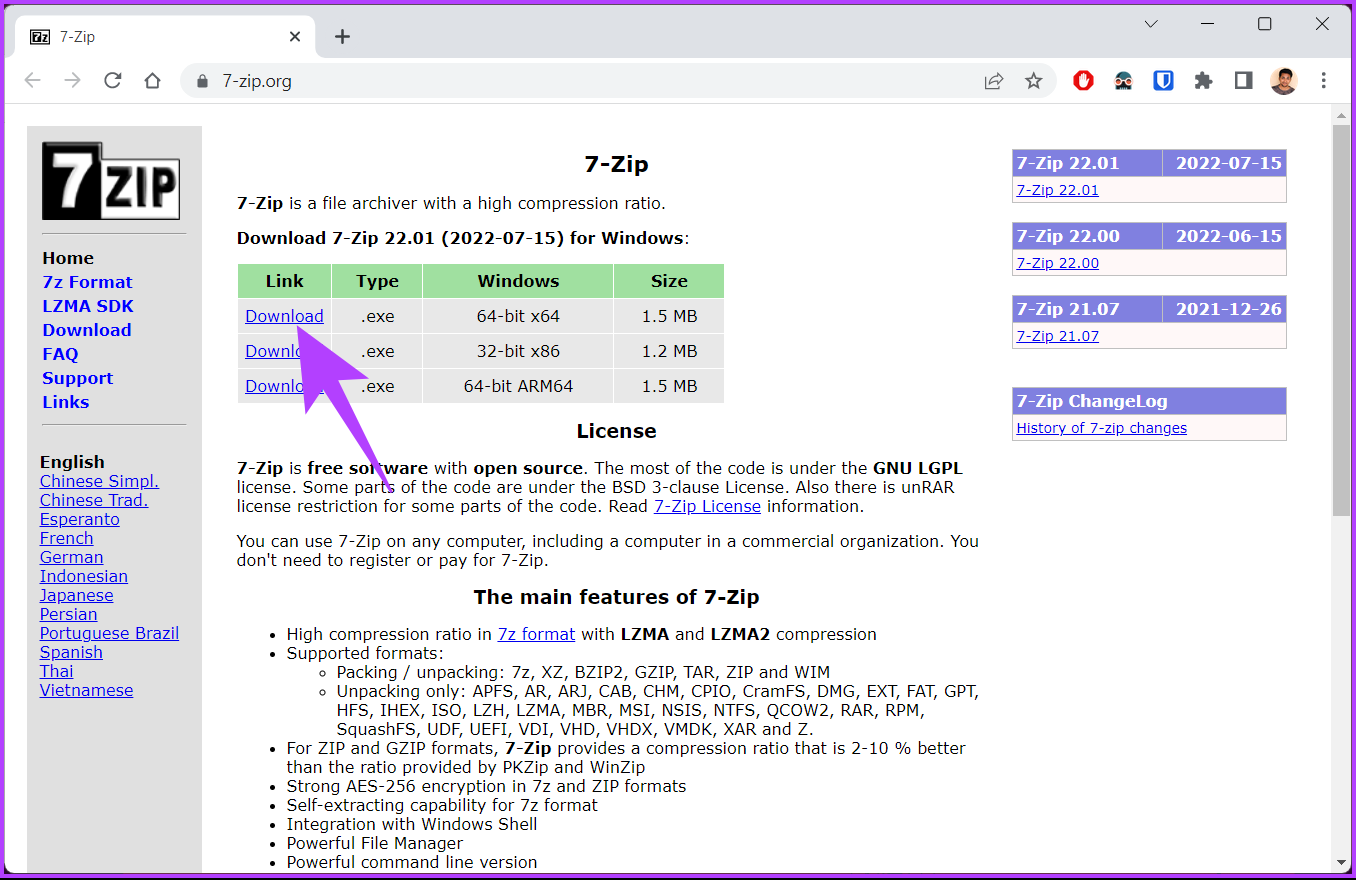Switch language to Thai
This screenshot has height=880, width=1356.
(x=57, y=671)
